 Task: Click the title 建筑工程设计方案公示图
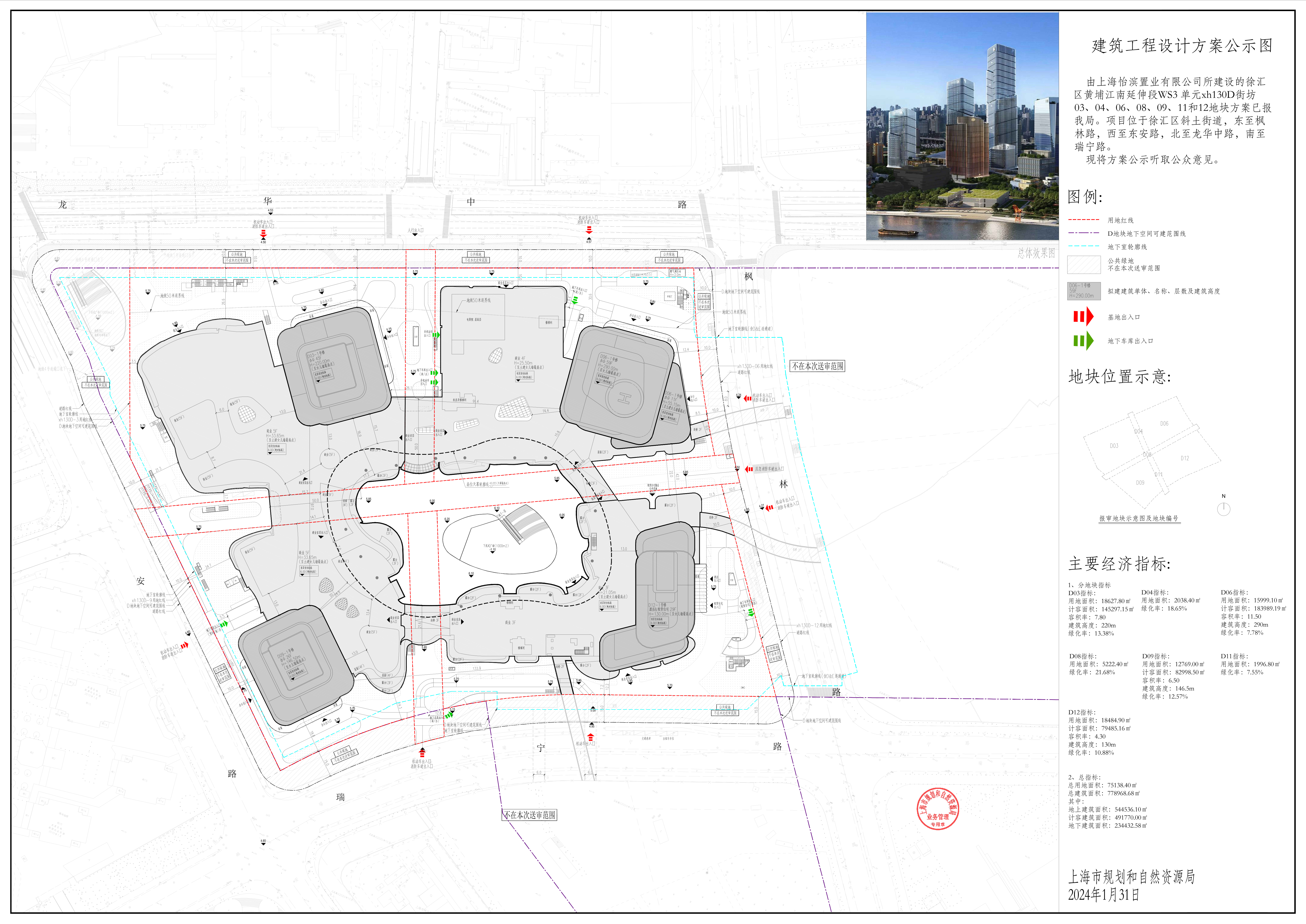click(x=1182, y=46)
